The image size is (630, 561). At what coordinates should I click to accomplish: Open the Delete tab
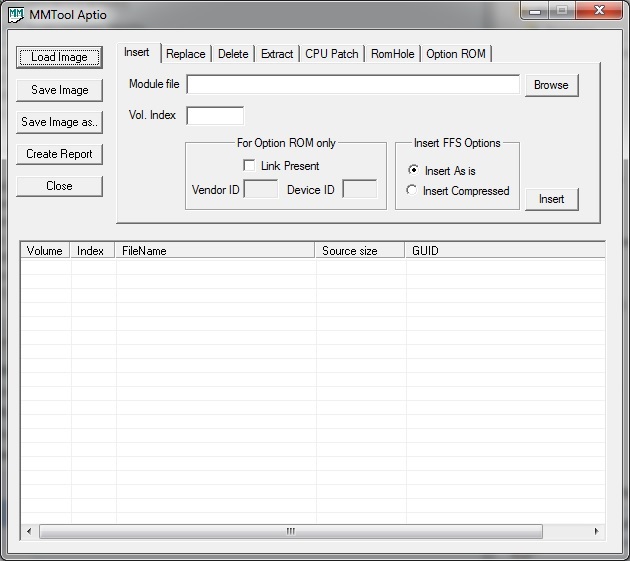pyautogui.click(x=233, y=54)
